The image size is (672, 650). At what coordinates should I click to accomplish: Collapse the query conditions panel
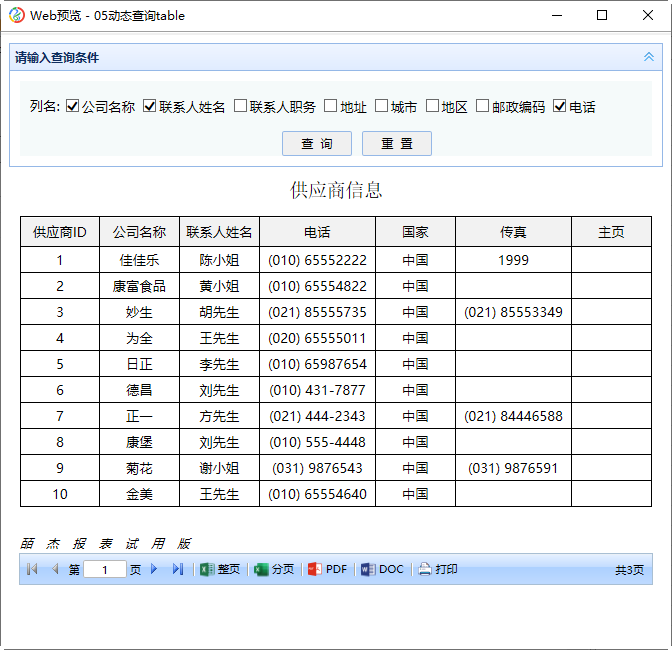tap(649, 57)
